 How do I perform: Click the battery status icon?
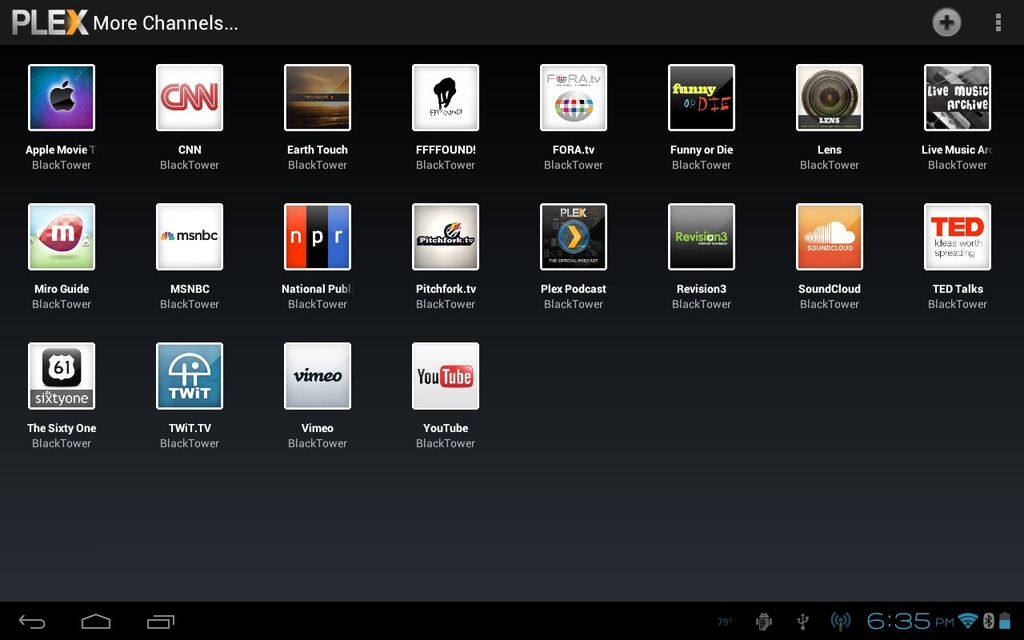pos(1004,620)
